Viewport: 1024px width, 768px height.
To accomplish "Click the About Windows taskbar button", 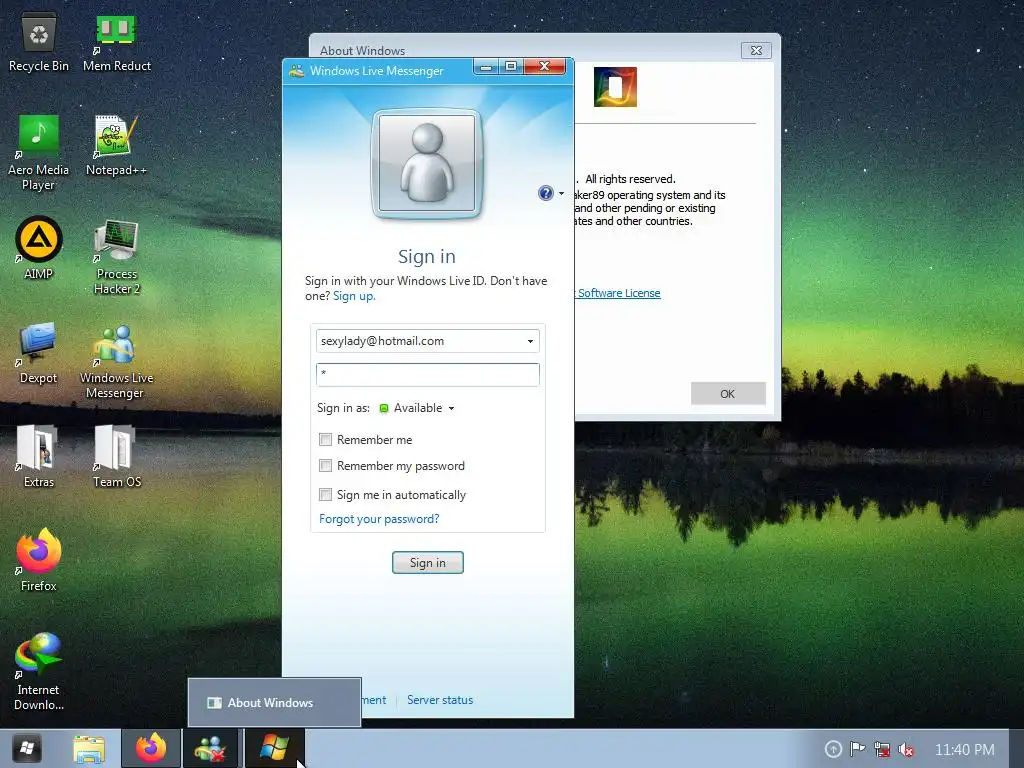I will coord(274,748).
